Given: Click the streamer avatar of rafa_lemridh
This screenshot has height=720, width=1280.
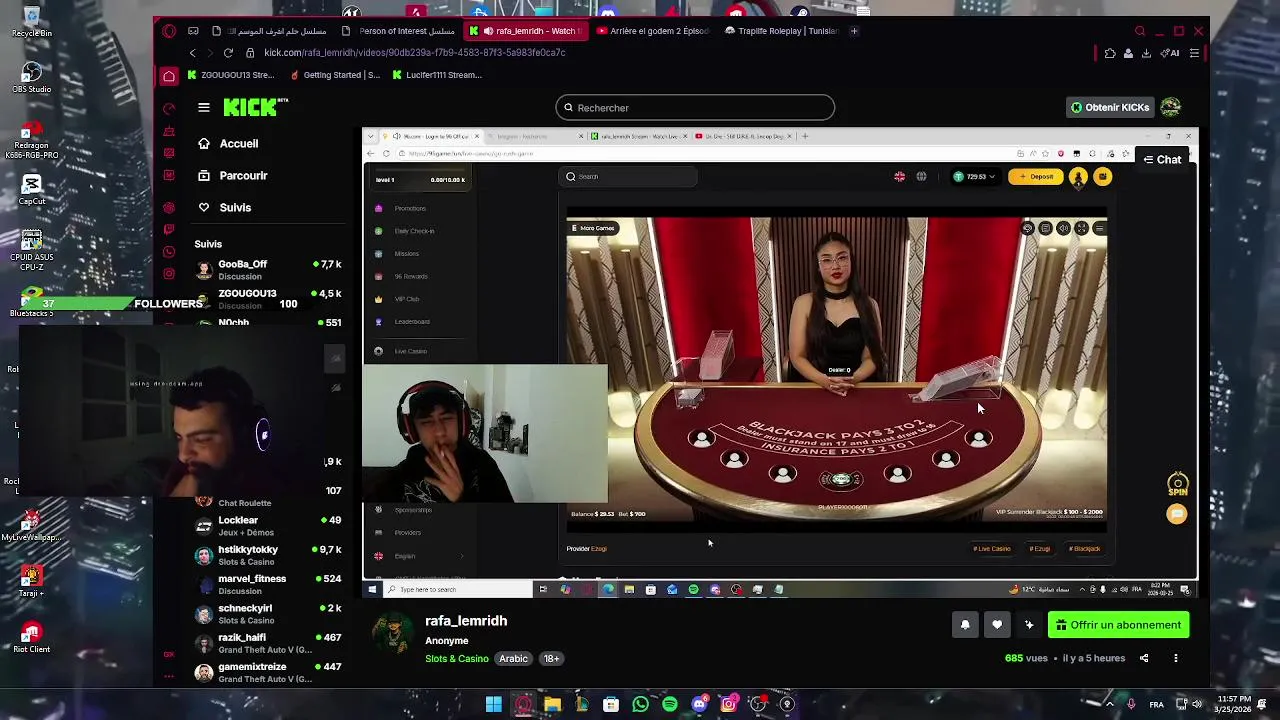Looking at the screenshot, I should [x=392, y=634].
